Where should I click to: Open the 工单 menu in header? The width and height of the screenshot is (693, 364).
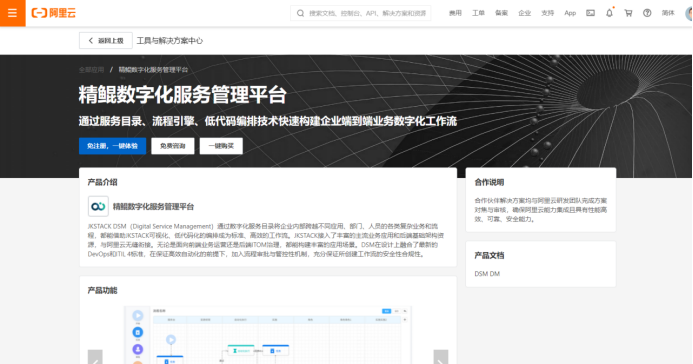478,13
